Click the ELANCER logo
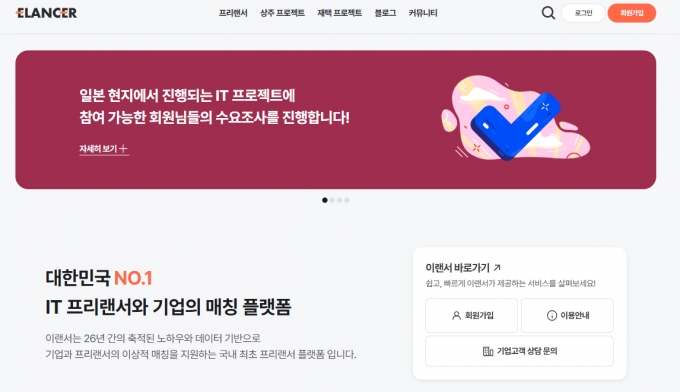The height and width of the screenshot is (392, 680). click(46, 13)
